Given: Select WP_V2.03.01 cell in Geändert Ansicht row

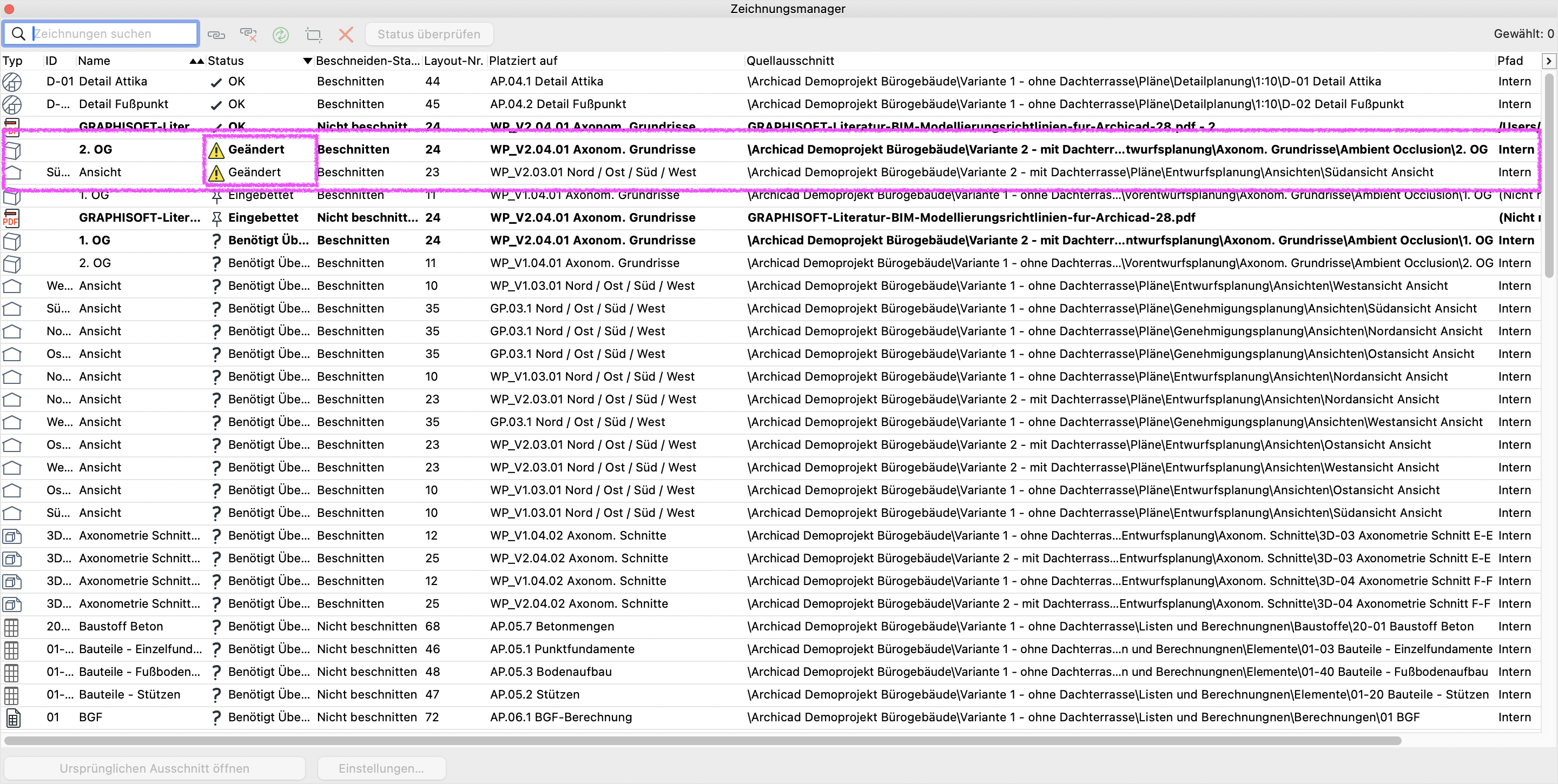Looking at the screenshot, I should (593, 173).
